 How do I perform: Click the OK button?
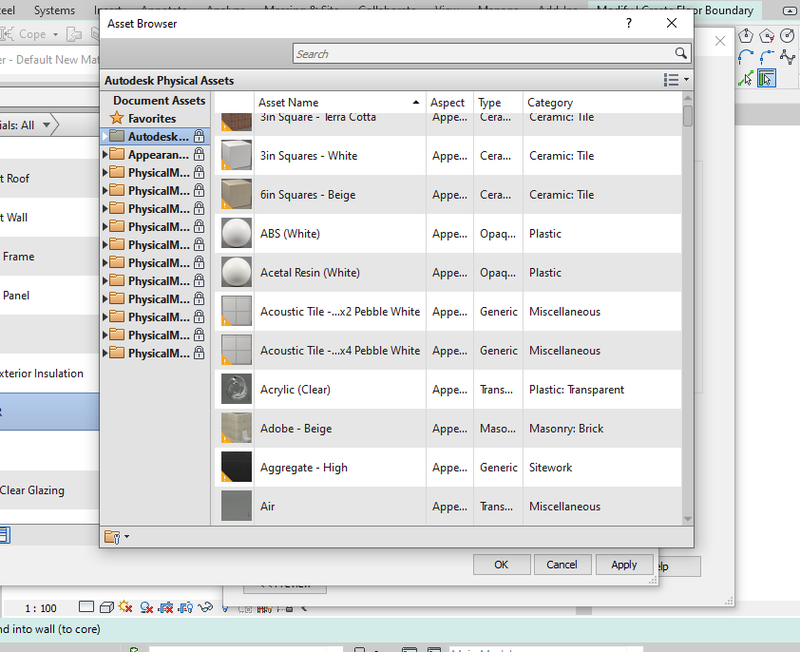tap(501, 565)
